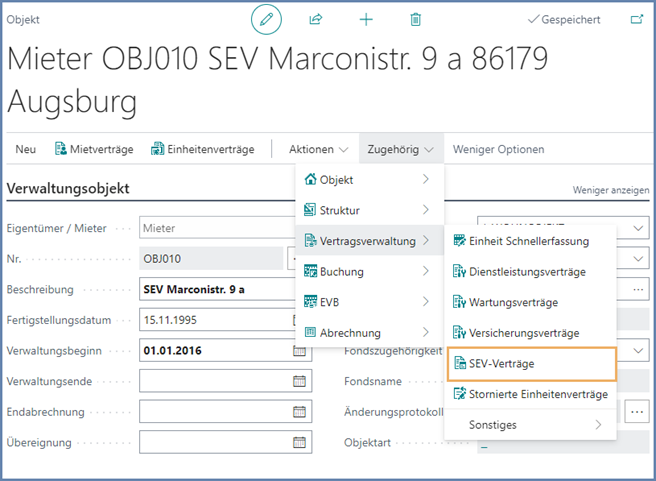This screenshot has width=656, height=481.
Task: Open calendar picker for Übereignung
Action: pyautogui.click(x=299, y=441)
